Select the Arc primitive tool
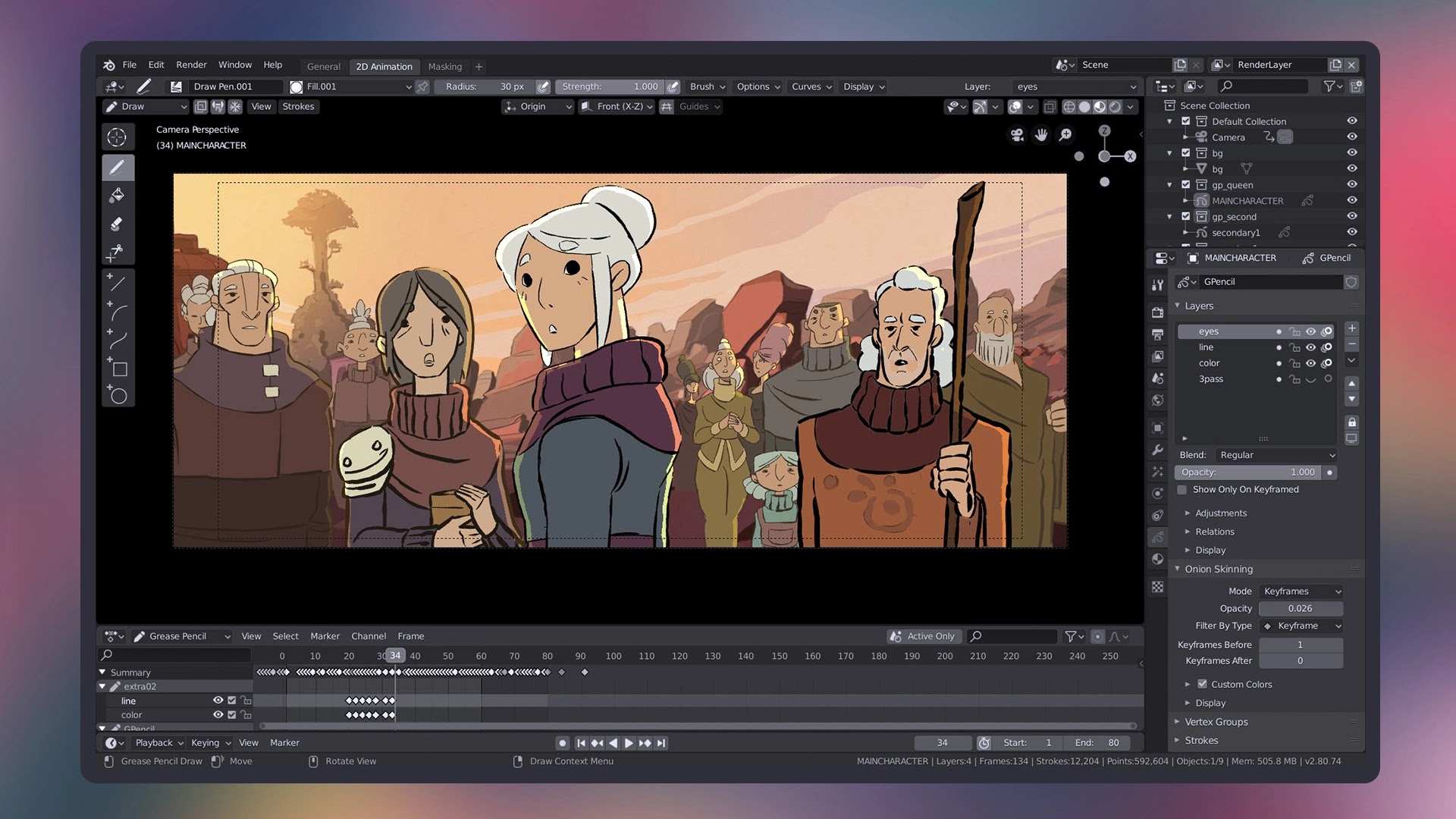This screenshot has height=819, width=1456. (118, 311)
